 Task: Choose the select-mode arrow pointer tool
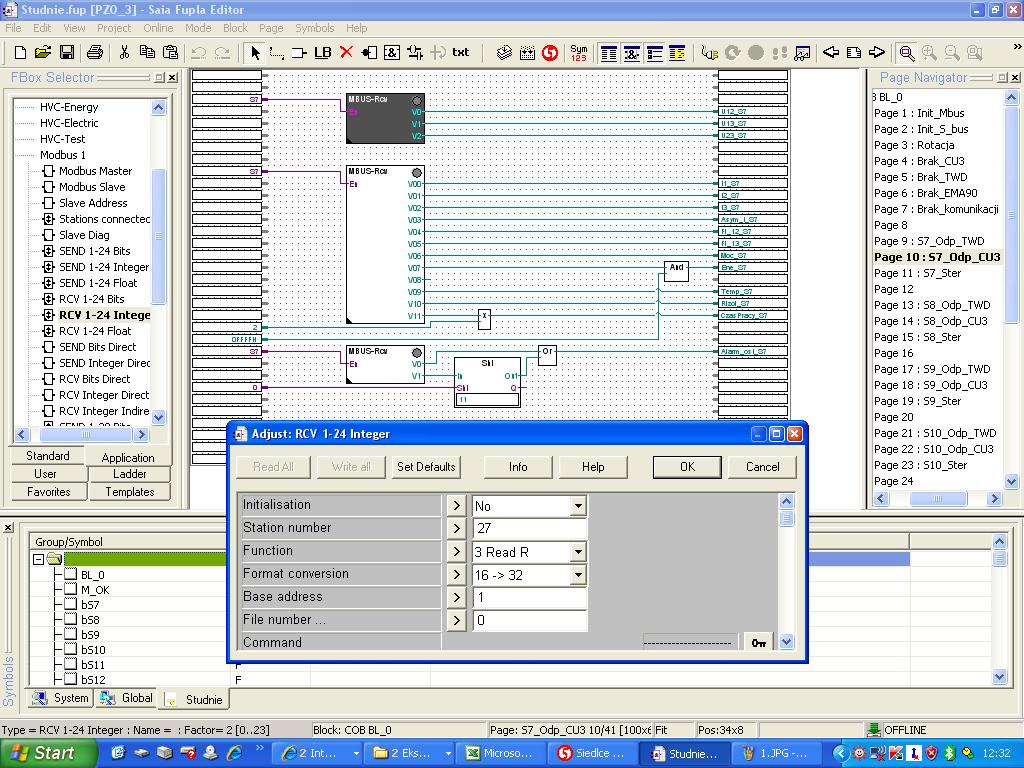(x=255, y=52)
